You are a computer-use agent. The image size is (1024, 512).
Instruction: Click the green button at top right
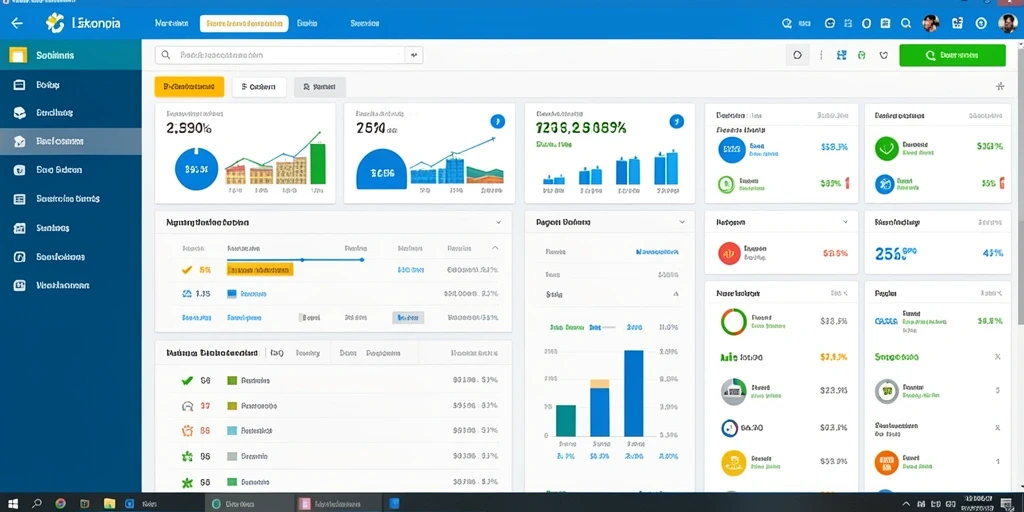tap(952, 56)
